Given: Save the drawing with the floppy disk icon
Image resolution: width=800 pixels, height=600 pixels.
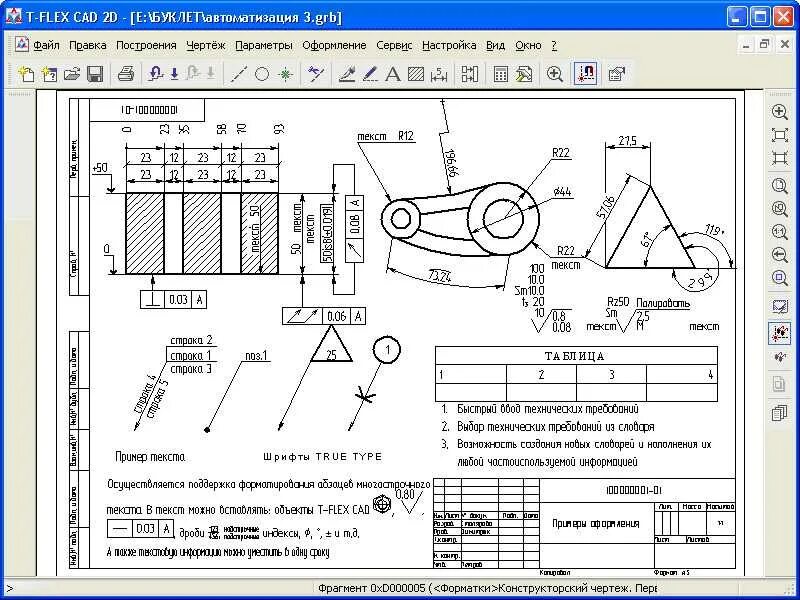Looking at the screenshot, I should point(95,74).
